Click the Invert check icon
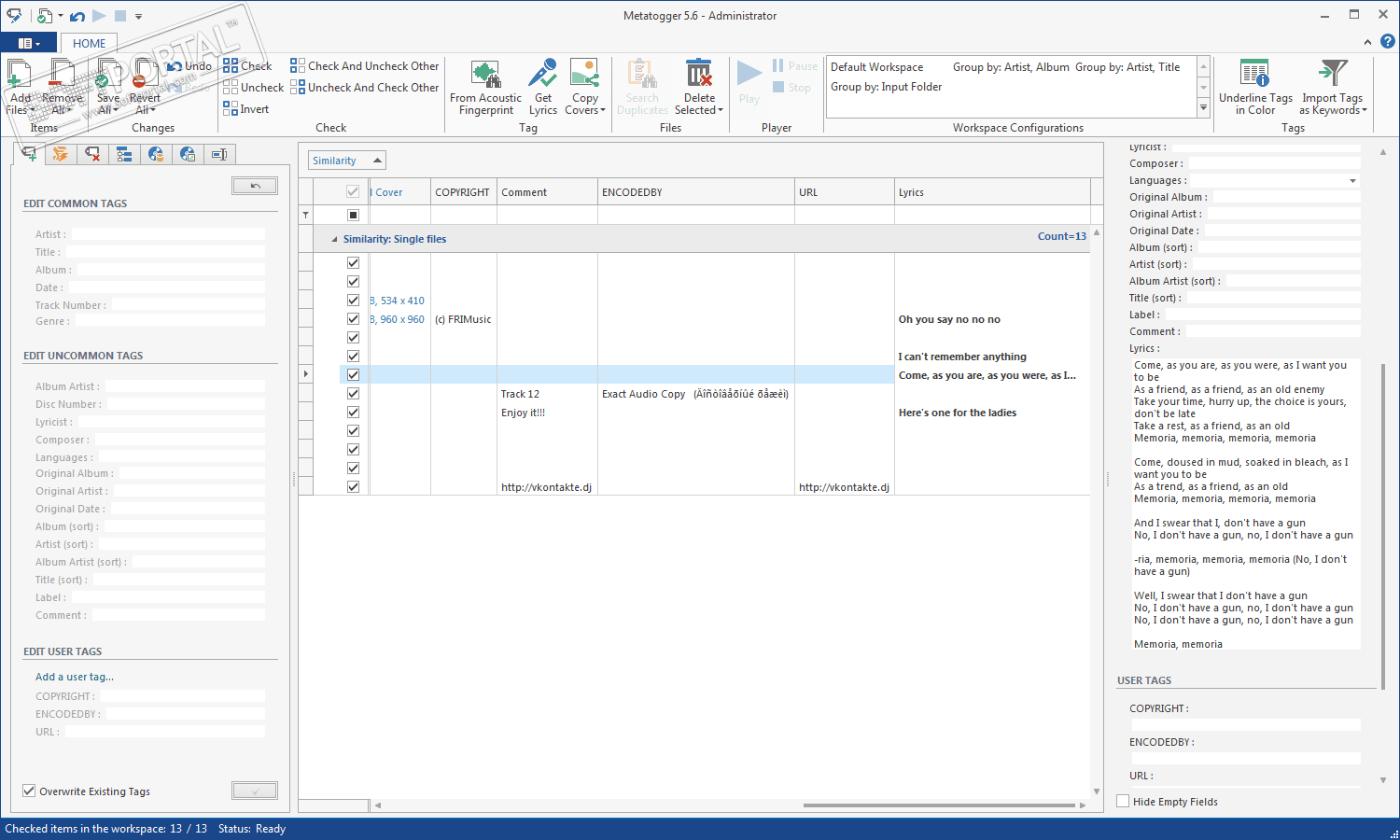The width and height of the screenshot is (1400, 840). click(x=231, y=109)
